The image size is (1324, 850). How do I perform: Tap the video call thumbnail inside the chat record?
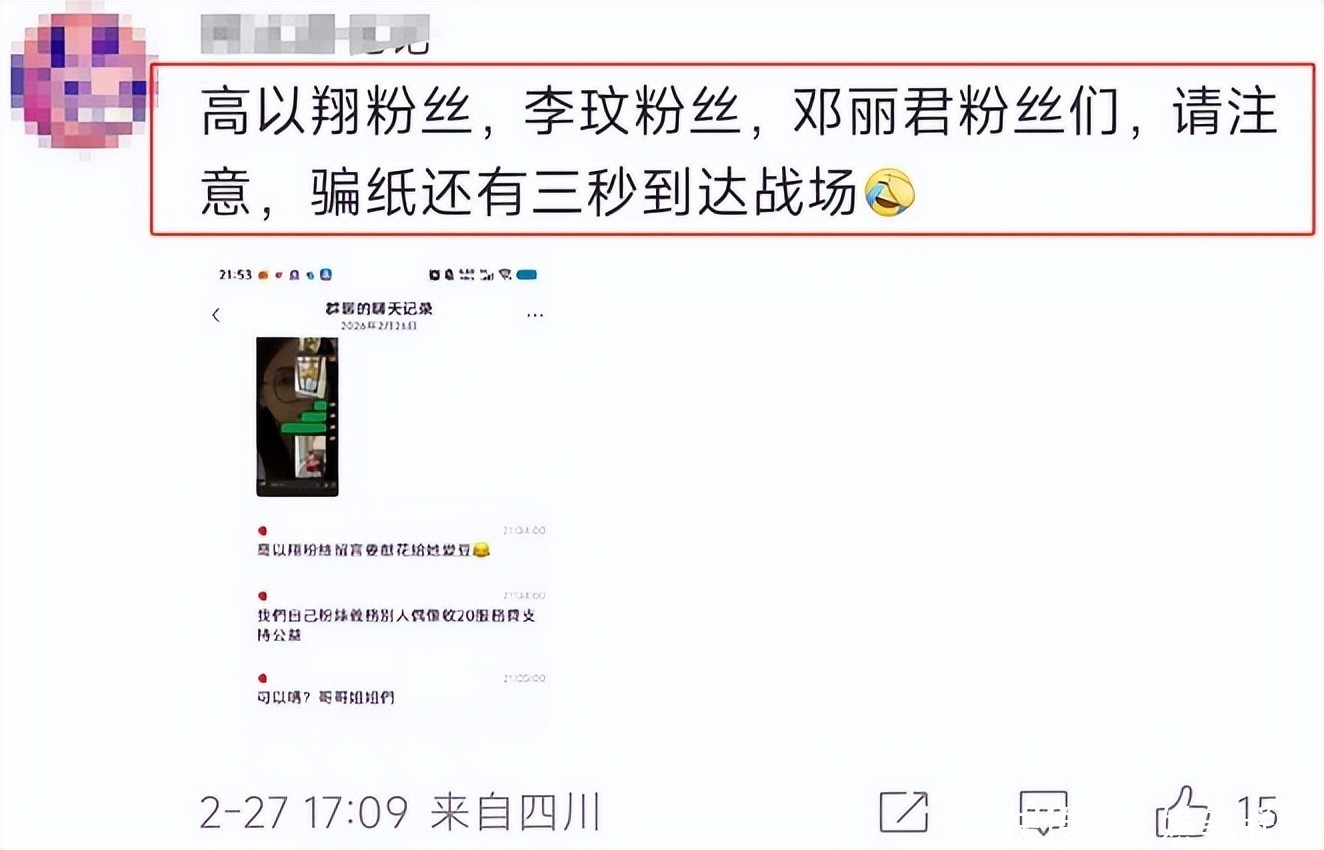coord(297,417)
